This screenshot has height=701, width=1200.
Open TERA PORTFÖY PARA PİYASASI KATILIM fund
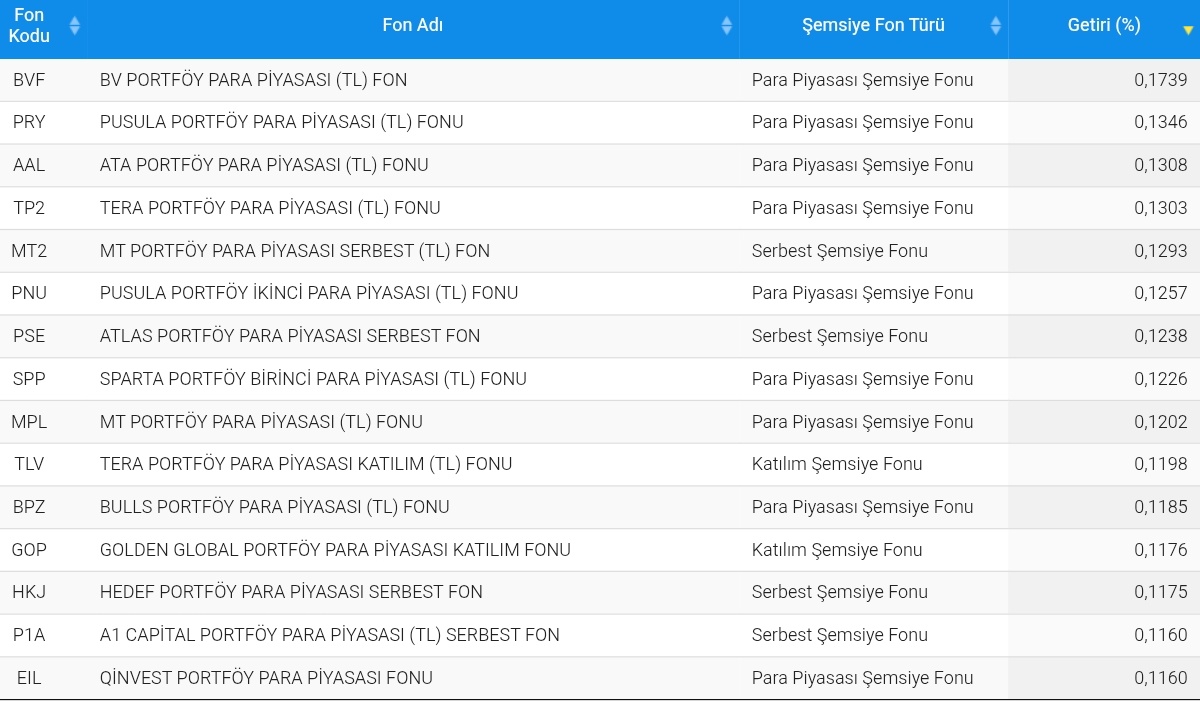coord(306,464)
